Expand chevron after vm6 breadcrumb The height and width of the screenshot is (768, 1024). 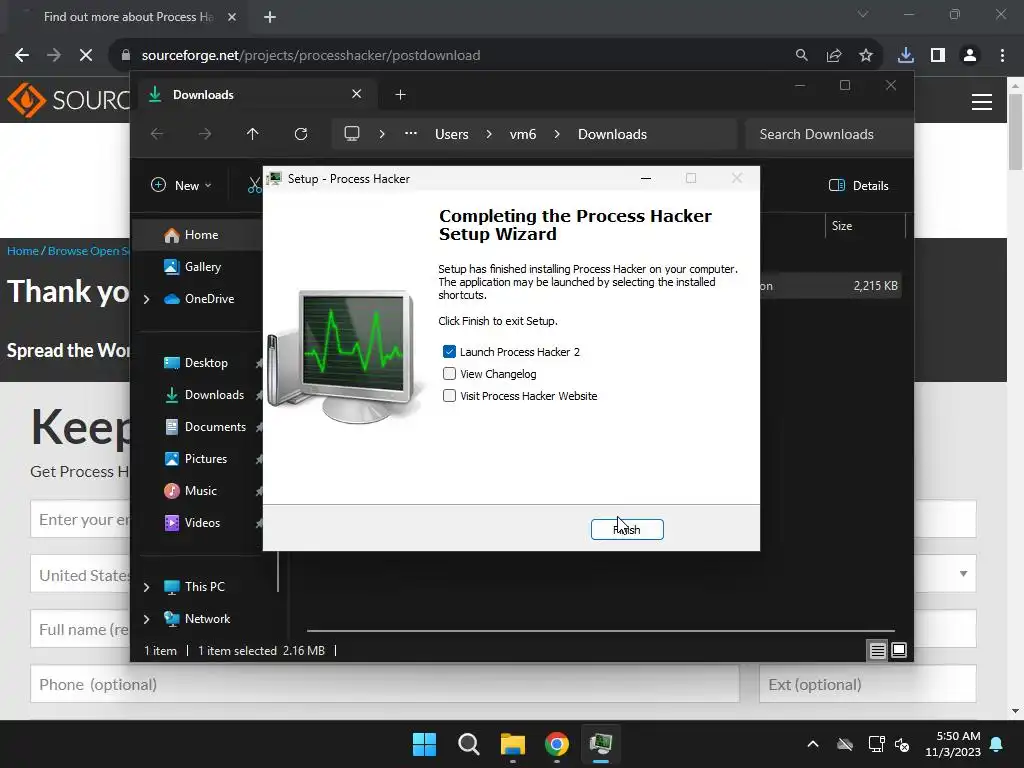coord(557,134)
